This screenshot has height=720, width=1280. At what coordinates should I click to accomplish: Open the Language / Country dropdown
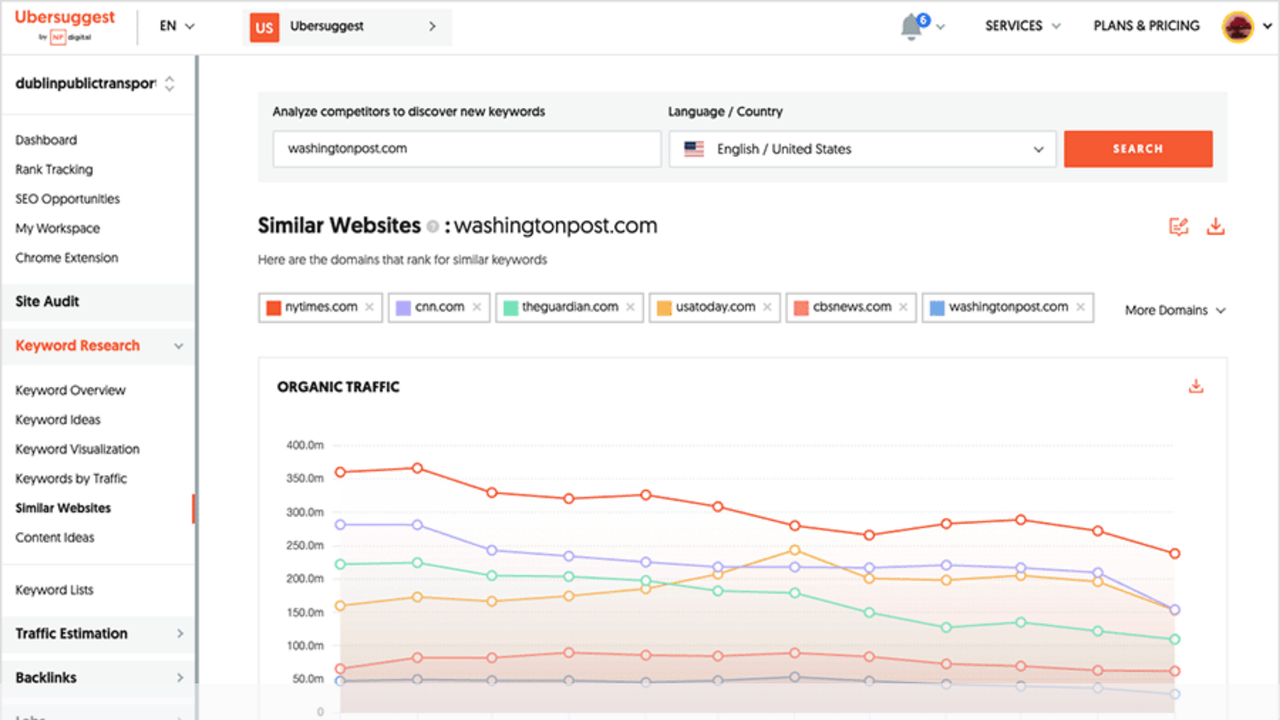(x=862, y=149)
